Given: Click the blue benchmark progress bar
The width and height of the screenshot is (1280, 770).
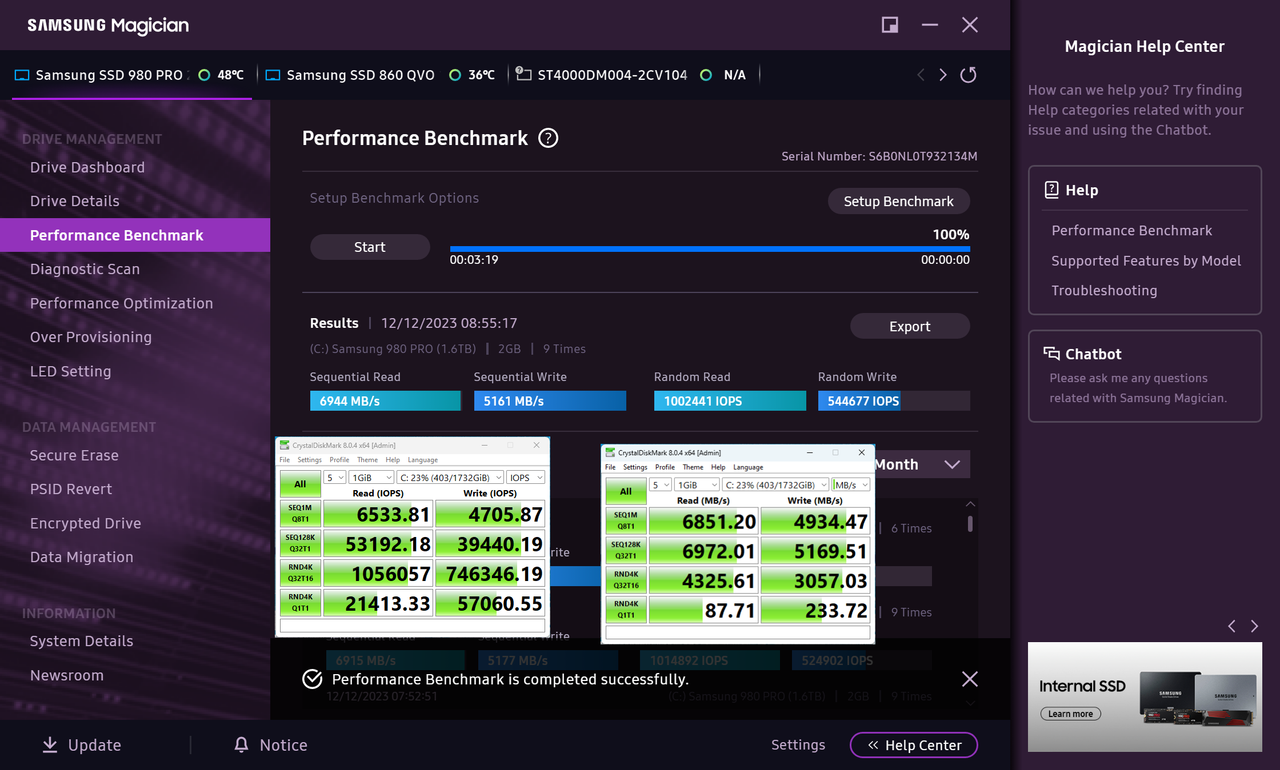Looking at the screenshot, I should (x=710, y=246).
